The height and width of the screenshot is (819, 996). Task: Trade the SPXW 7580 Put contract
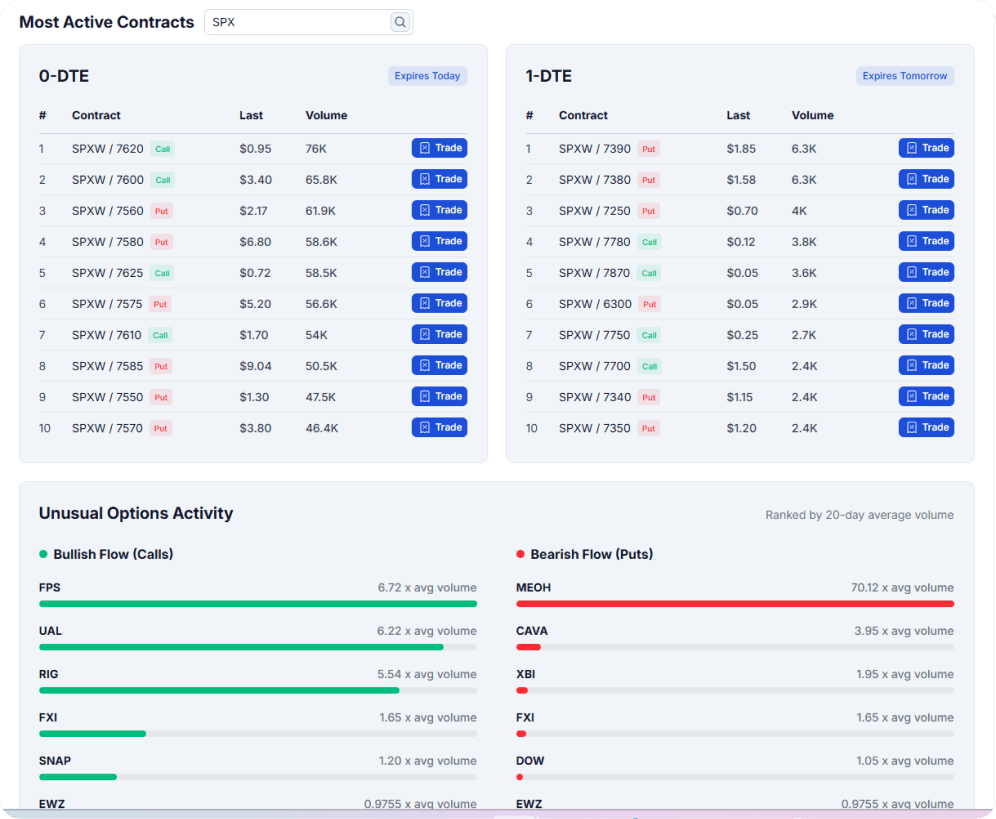439,241
